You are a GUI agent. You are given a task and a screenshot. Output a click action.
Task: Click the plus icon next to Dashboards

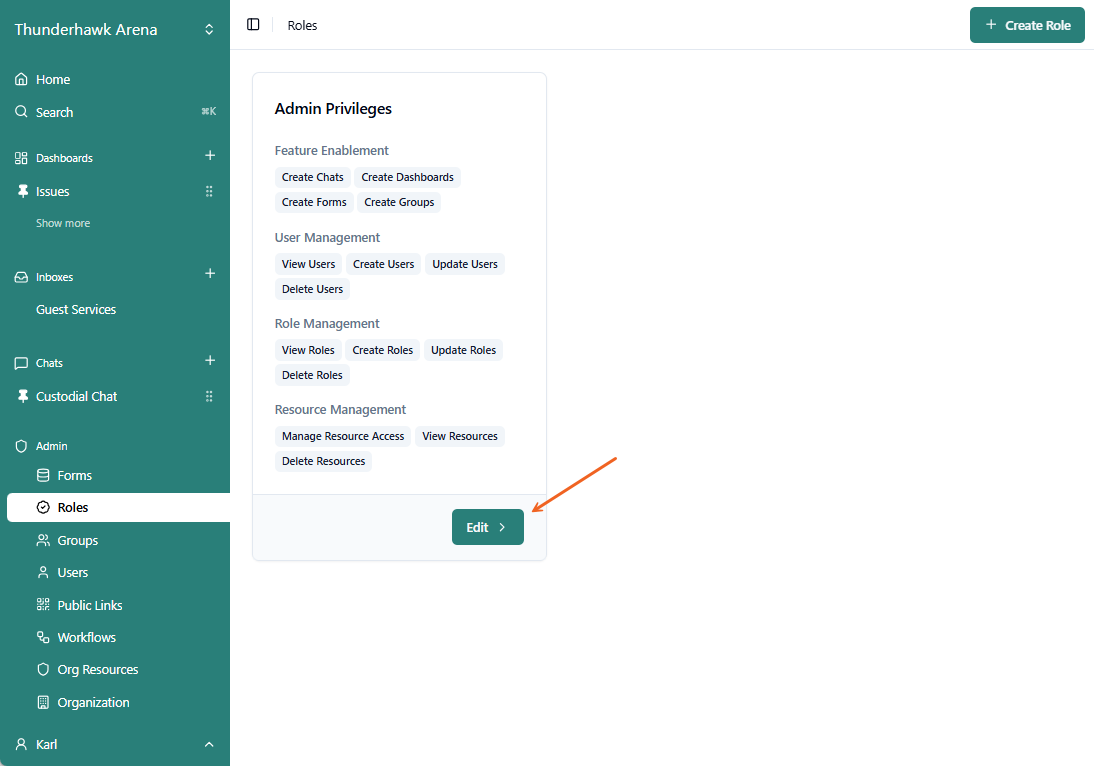click(x=210, y=156)
